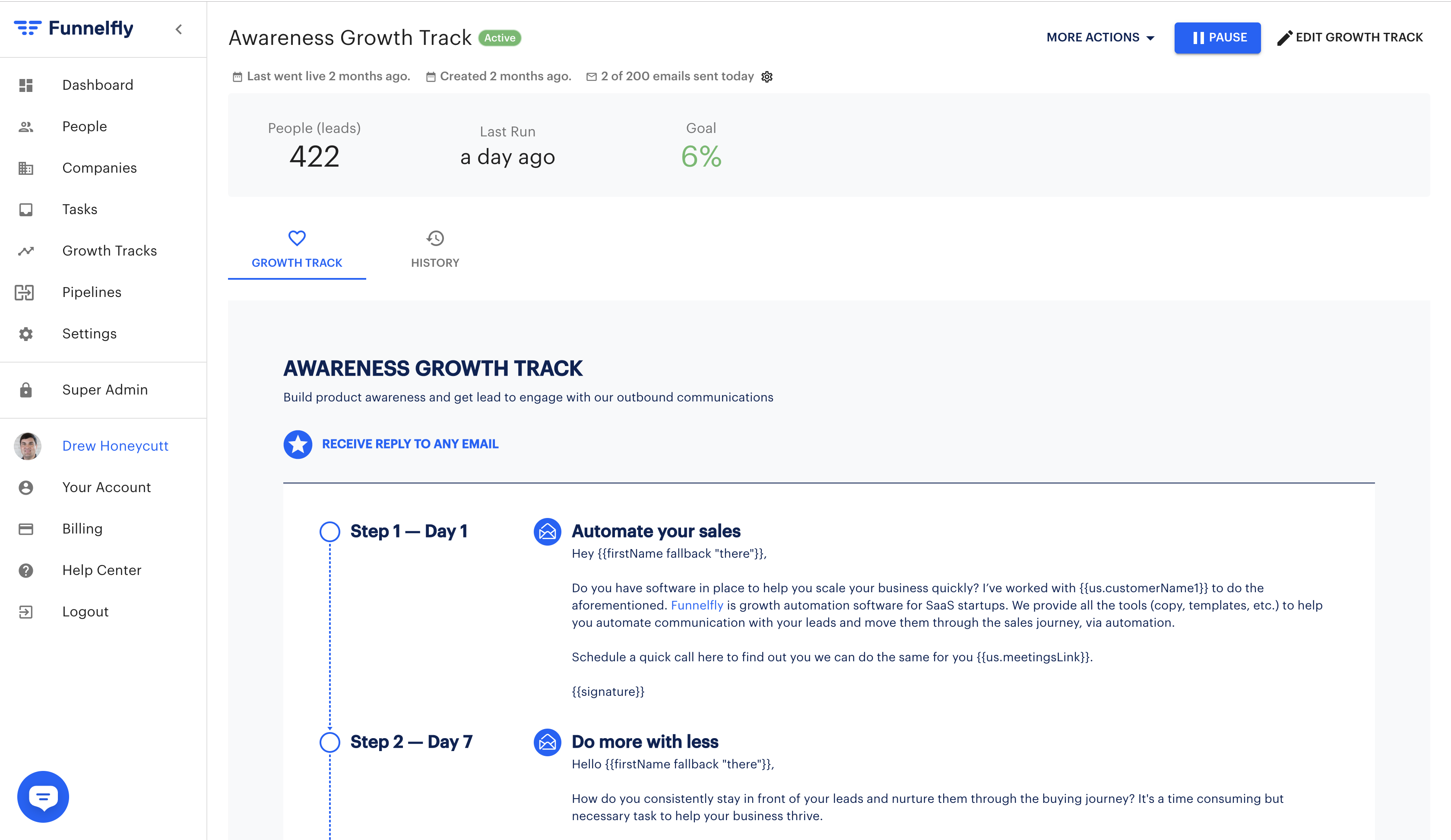Click Drew Honeycutt profile avatar

click(x=27, y=446)
